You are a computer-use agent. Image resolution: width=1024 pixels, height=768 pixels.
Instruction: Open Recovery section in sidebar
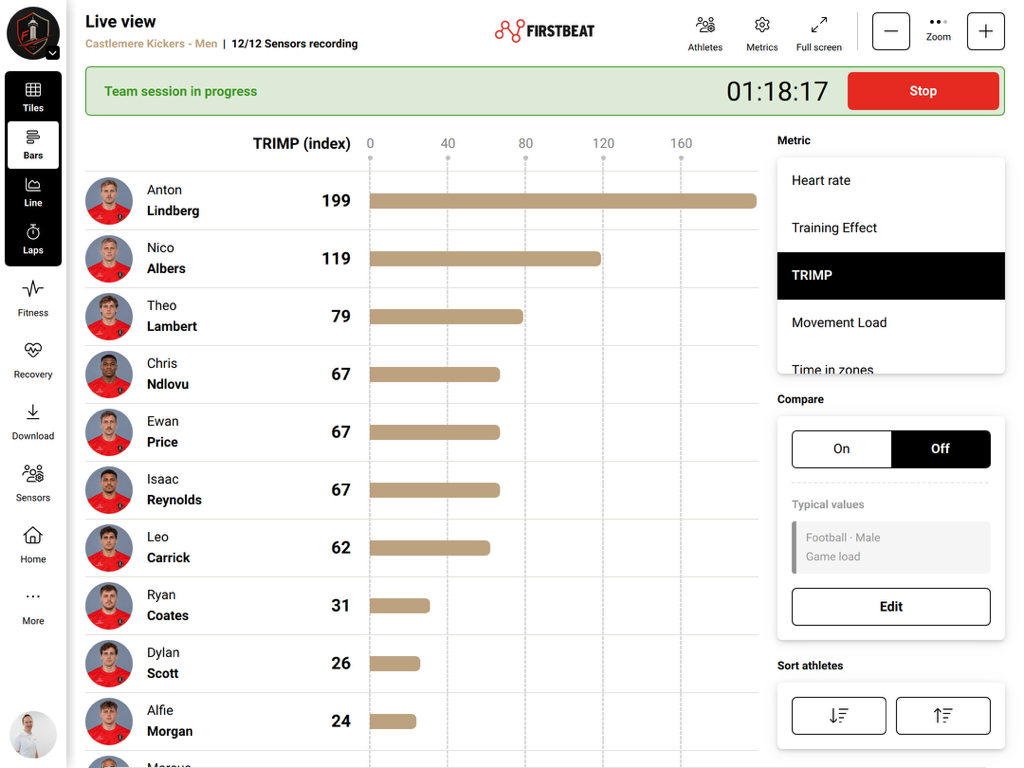pos(33,360)
